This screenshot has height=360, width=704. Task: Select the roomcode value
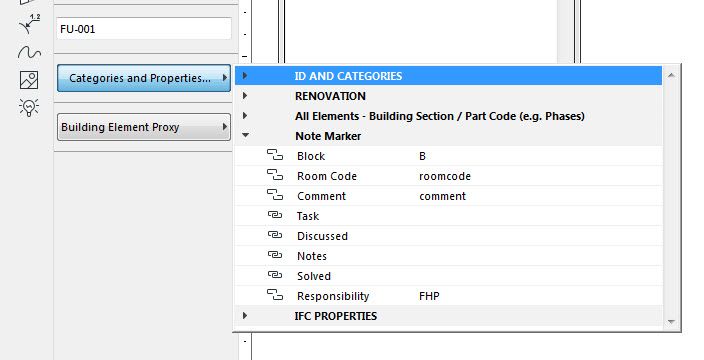coord(445,176)
